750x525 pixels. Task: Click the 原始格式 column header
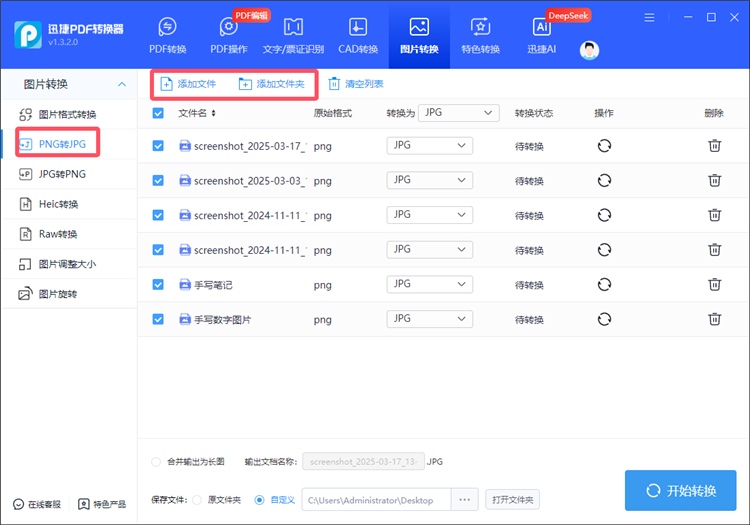333,113
